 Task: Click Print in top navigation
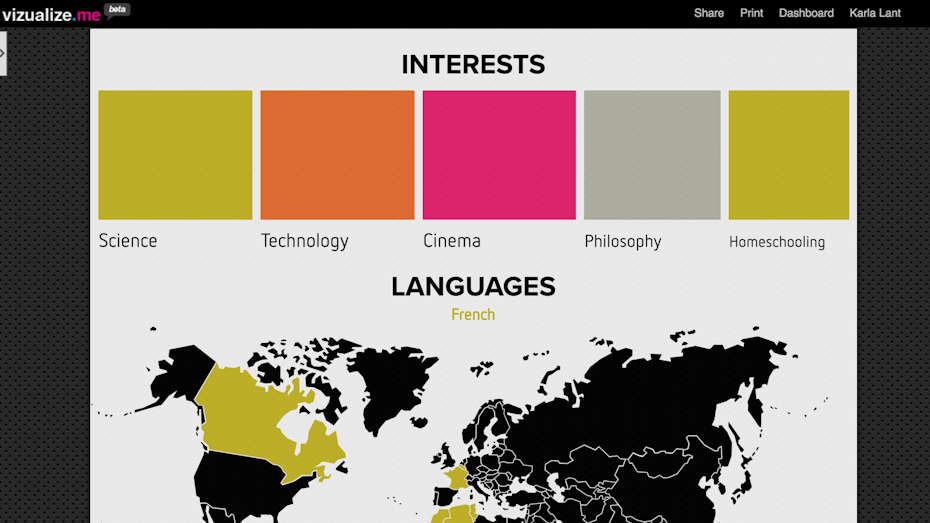coord(751,13)
